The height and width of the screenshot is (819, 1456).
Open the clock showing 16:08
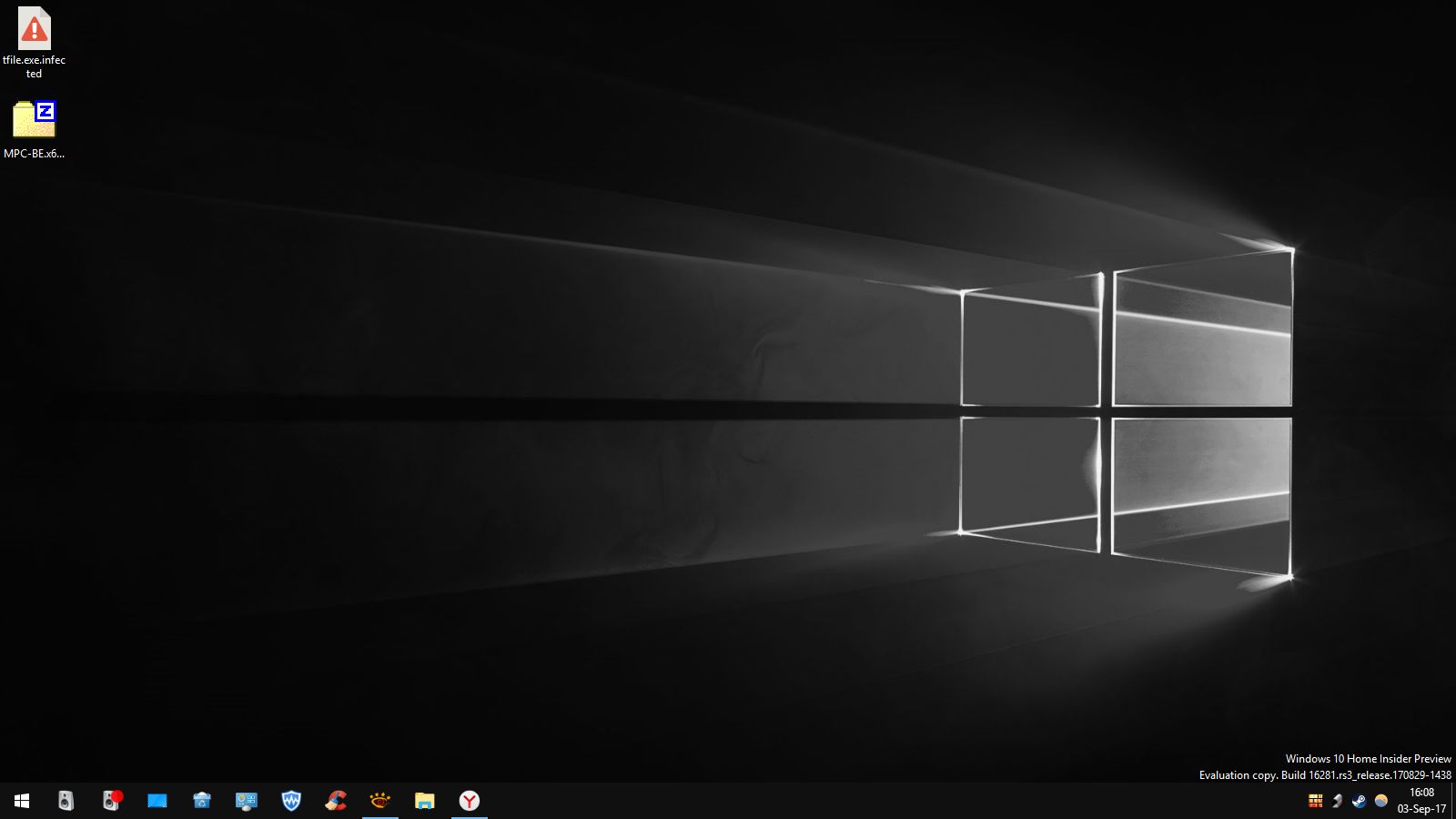(1421, 801)
